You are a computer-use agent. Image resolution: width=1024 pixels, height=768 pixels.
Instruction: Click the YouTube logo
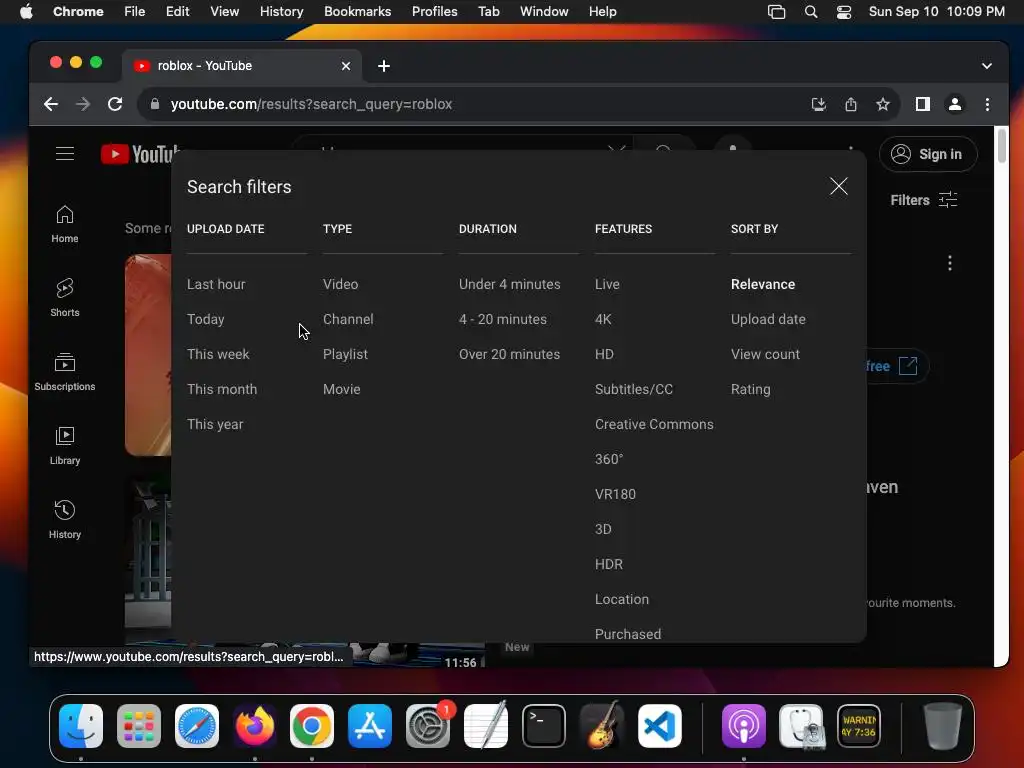[139, 154]
